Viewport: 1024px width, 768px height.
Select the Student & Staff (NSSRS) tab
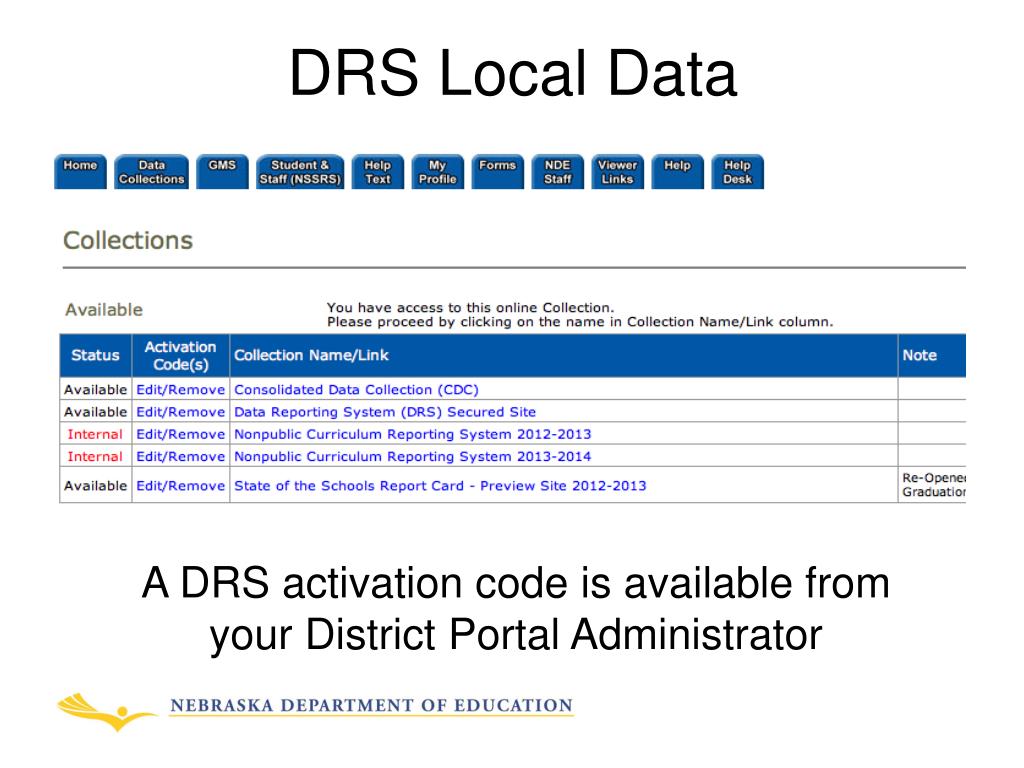click(300, 172)
